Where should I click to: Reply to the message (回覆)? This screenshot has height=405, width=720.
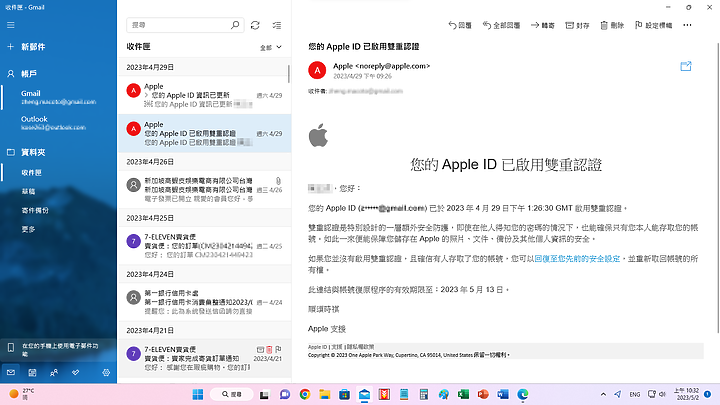tap(460, 25)
